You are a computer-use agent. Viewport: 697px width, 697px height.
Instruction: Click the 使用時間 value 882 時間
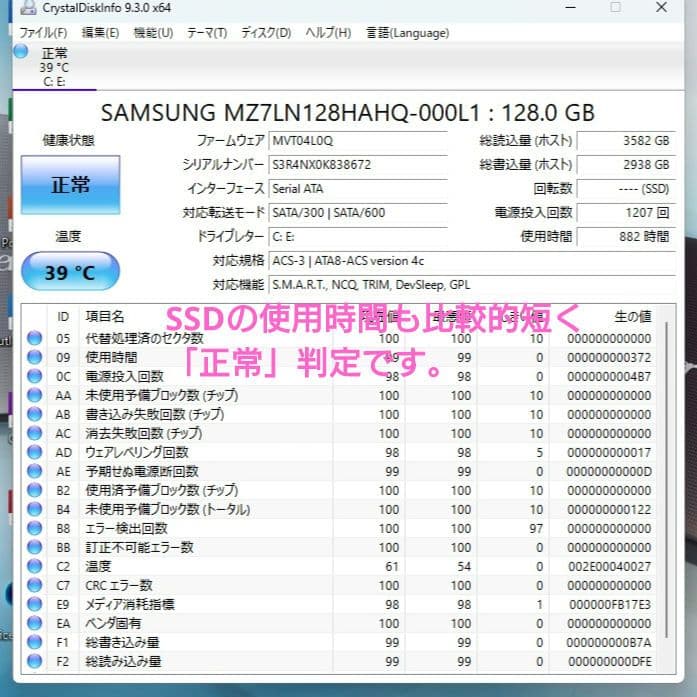(x=626, y=237)
